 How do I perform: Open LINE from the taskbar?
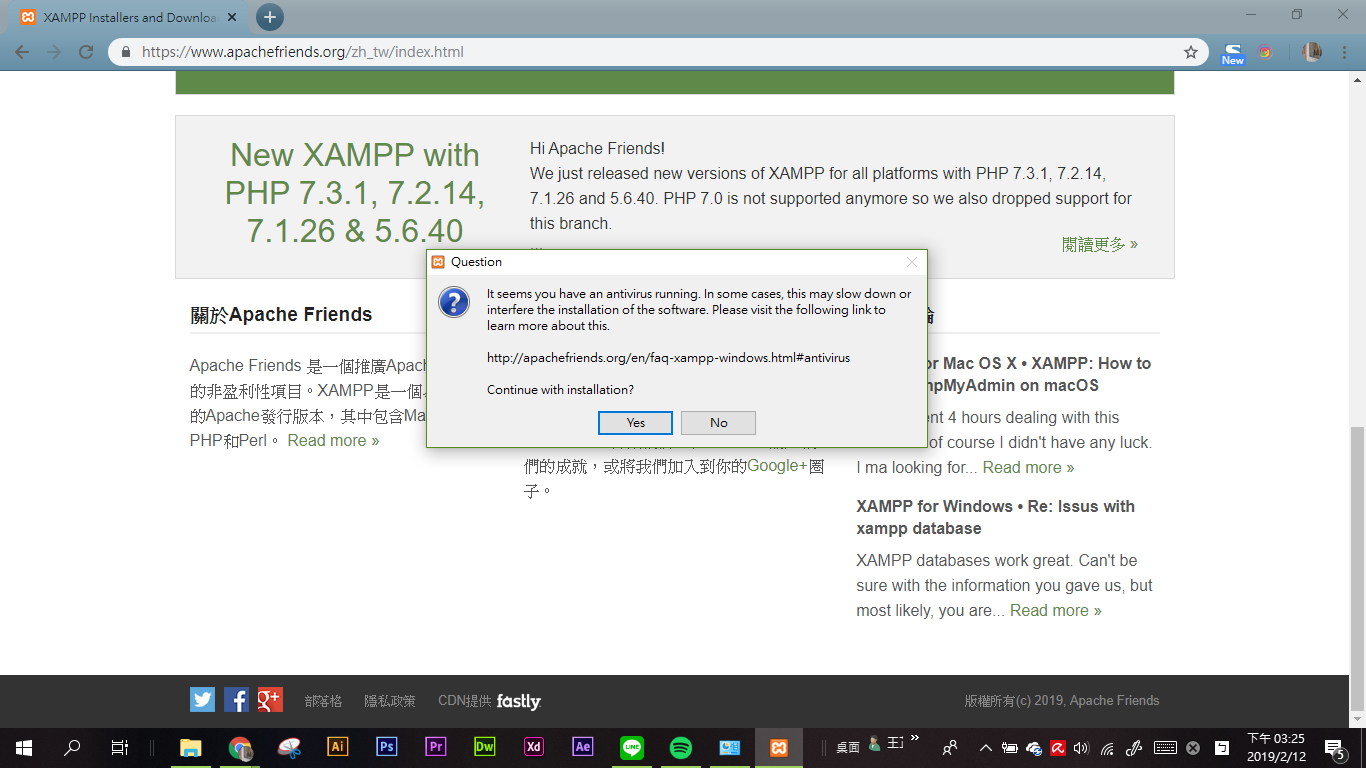(x=631, y=747)
